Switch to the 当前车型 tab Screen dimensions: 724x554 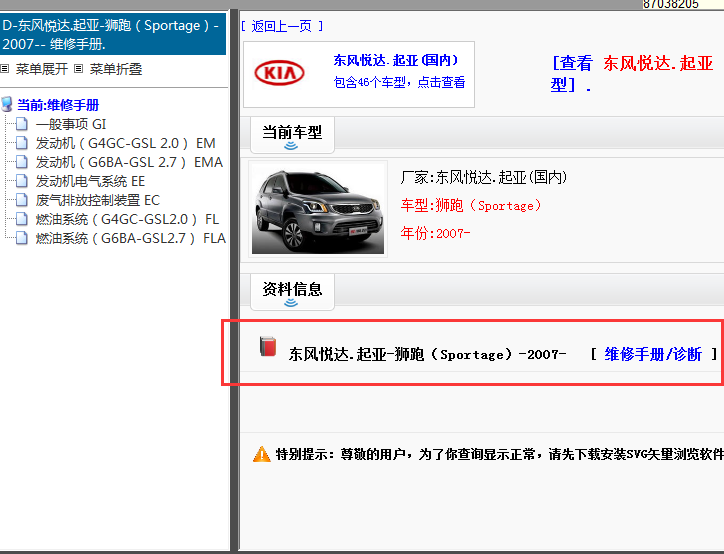pos(292,135)
